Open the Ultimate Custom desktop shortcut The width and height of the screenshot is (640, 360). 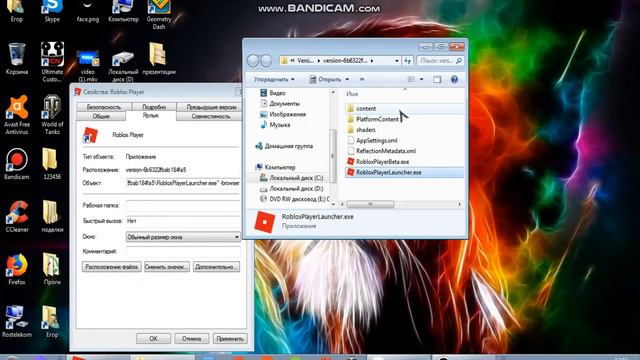52,62
